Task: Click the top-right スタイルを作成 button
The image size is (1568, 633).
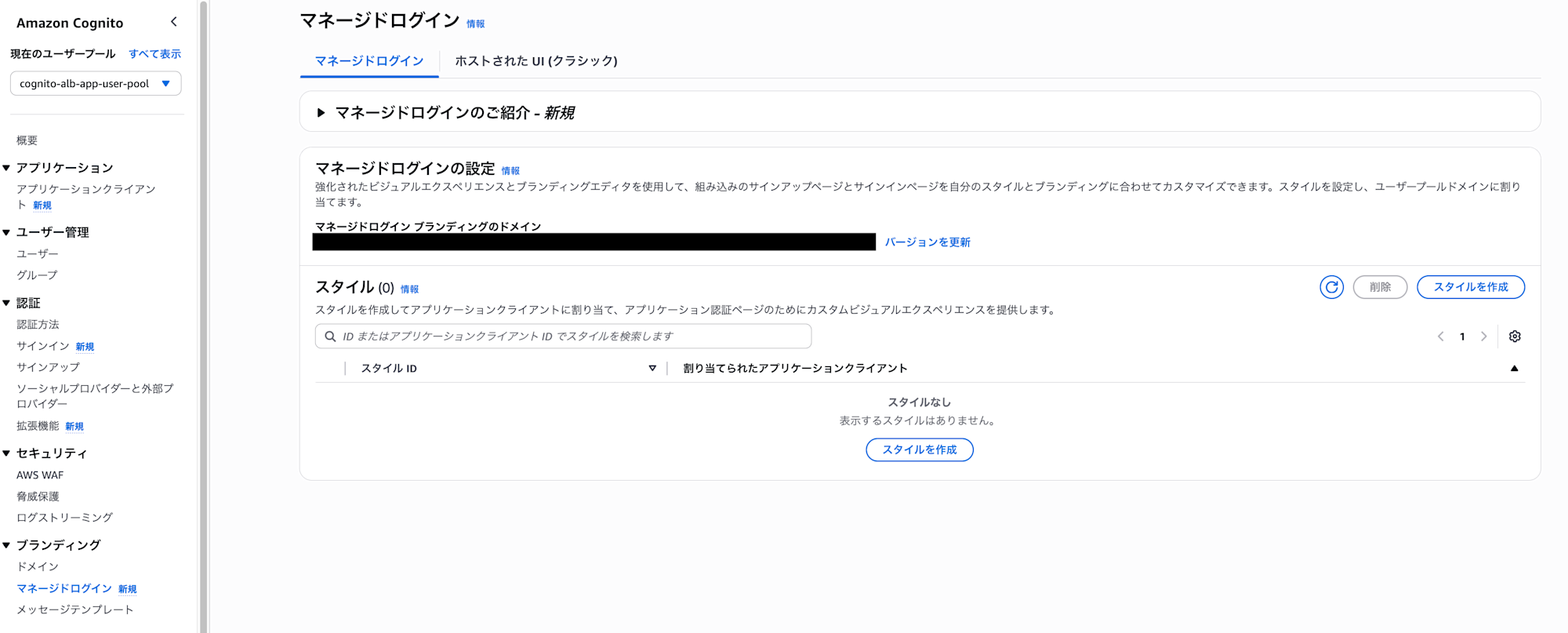Action: click(1471, 287)
